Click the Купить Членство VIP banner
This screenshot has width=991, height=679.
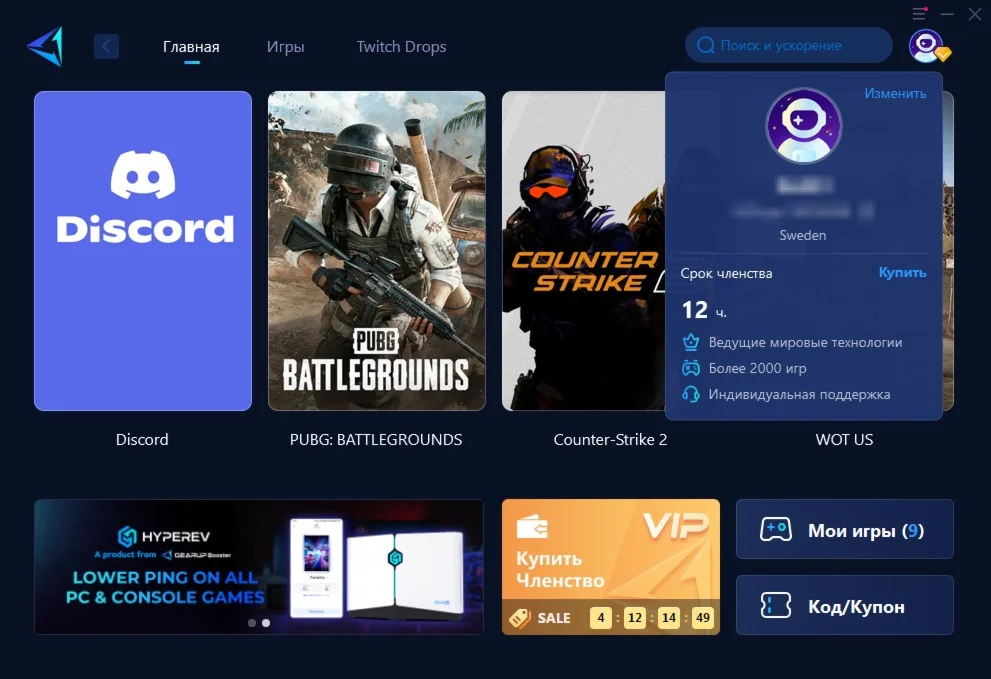pyautogui.click(x=611, y=567)
